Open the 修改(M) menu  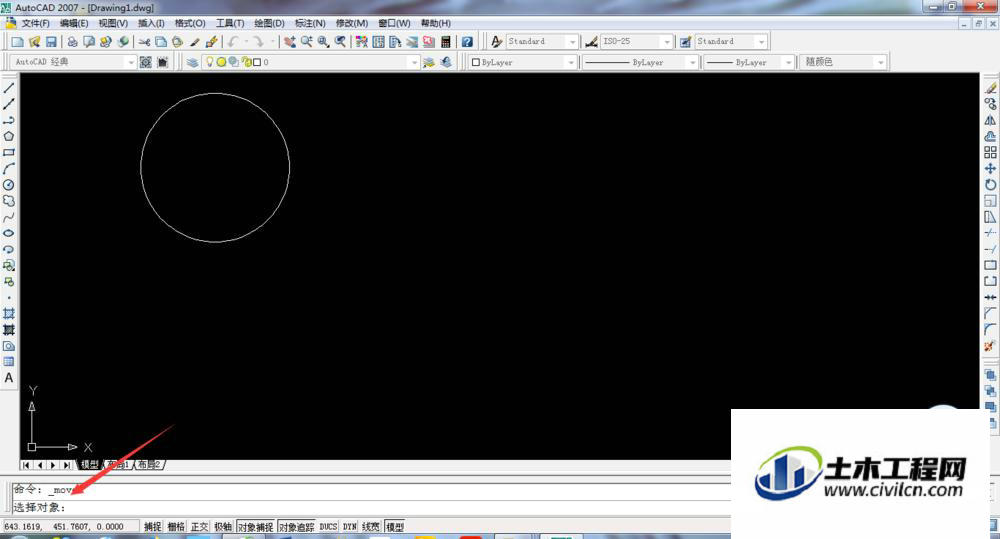tap(351, 23)
